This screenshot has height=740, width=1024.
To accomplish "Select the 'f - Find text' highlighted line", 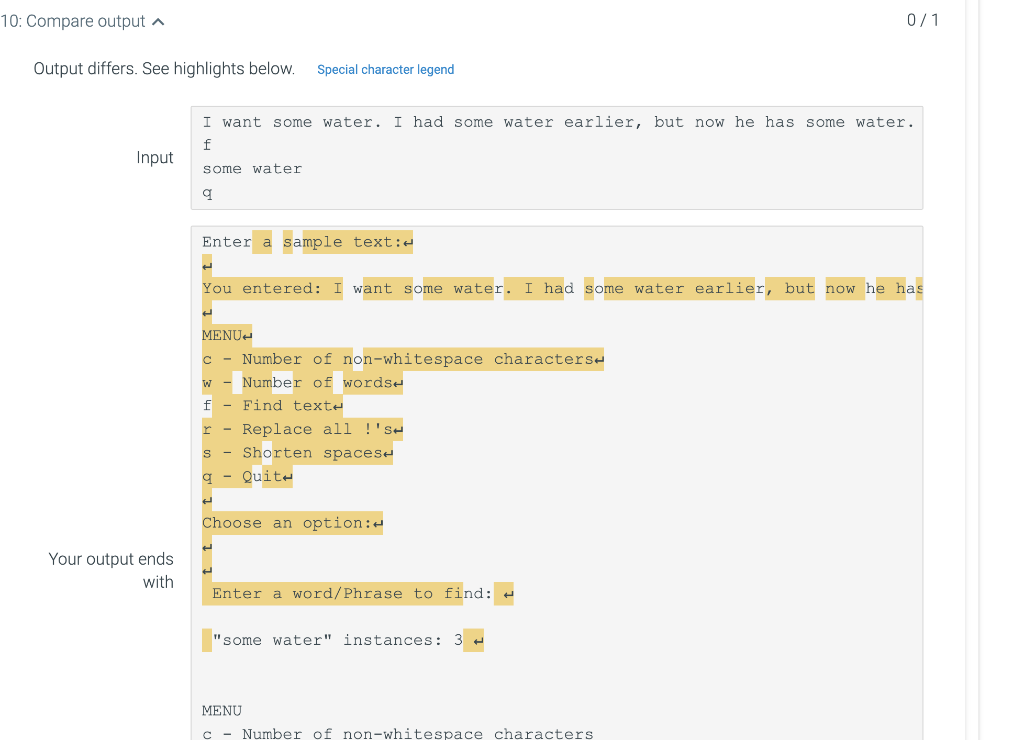I will pos(270,405).
